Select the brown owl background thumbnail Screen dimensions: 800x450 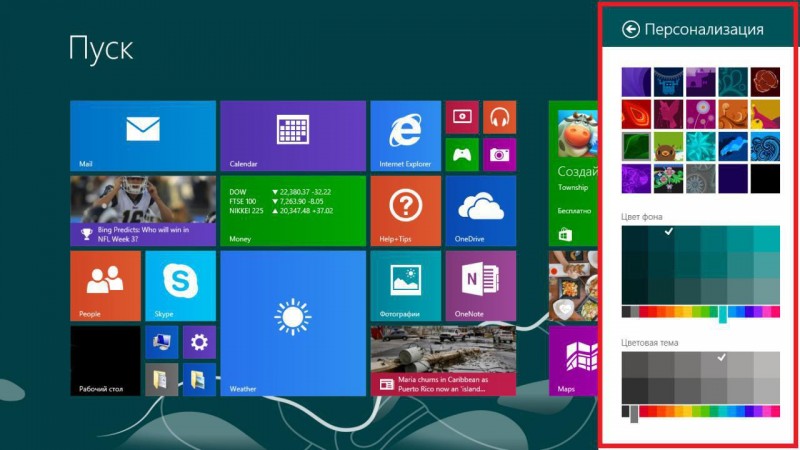point(668,146)
